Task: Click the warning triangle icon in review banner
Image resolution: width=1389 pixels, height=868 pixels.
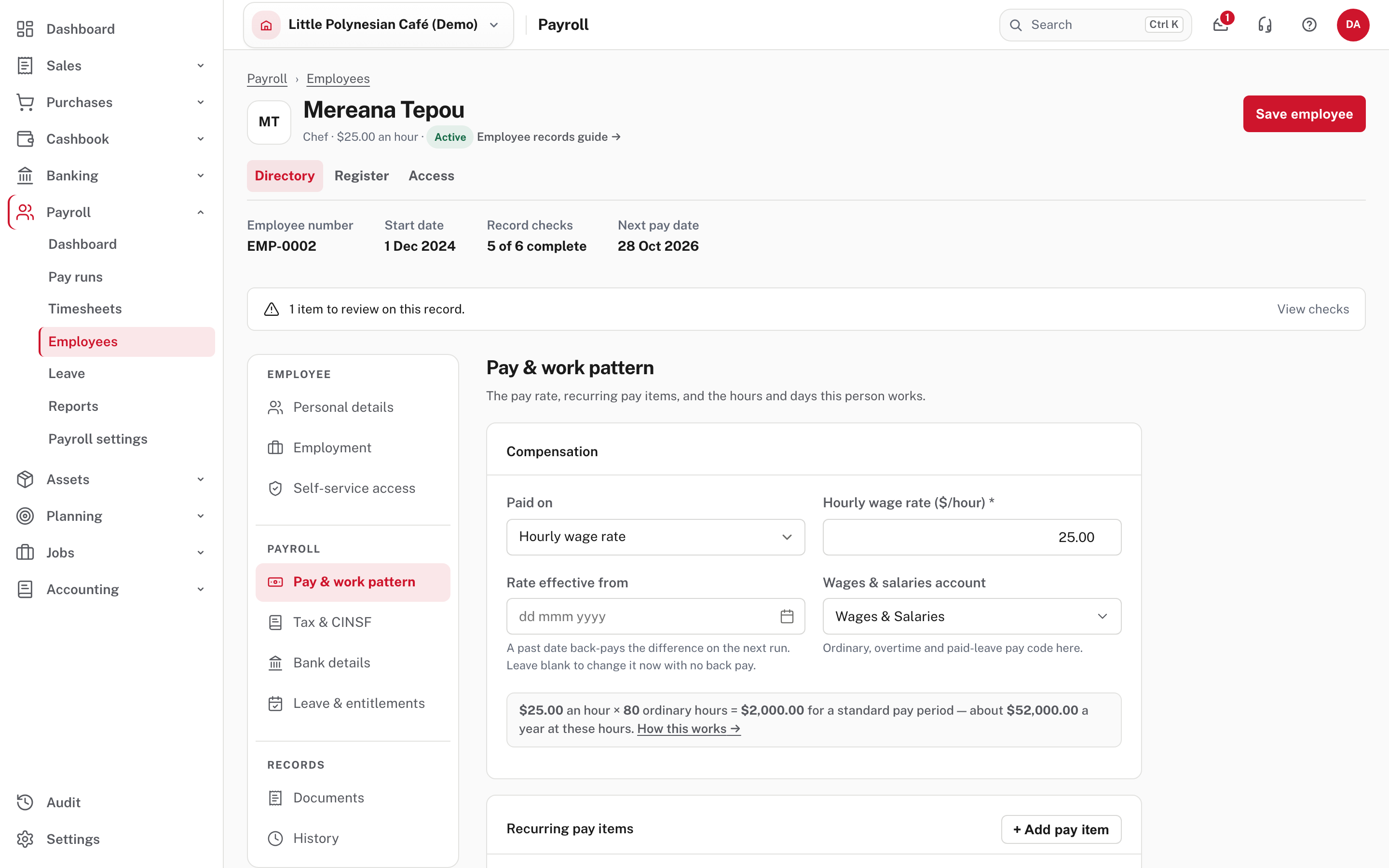Action: pyautogui.click(x=272, y=309)
